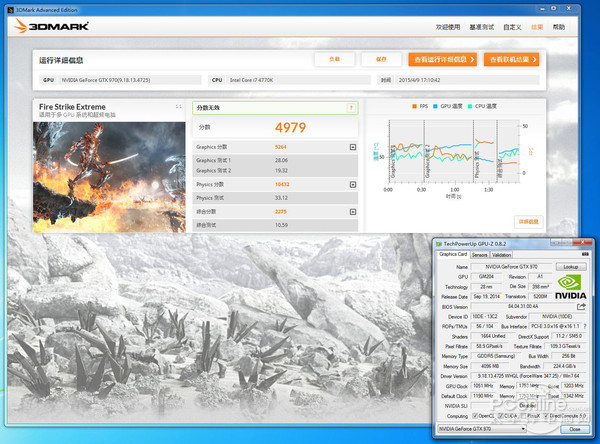
Task: Click the GPU-Z Lookup button
Action: pos(571,267)
